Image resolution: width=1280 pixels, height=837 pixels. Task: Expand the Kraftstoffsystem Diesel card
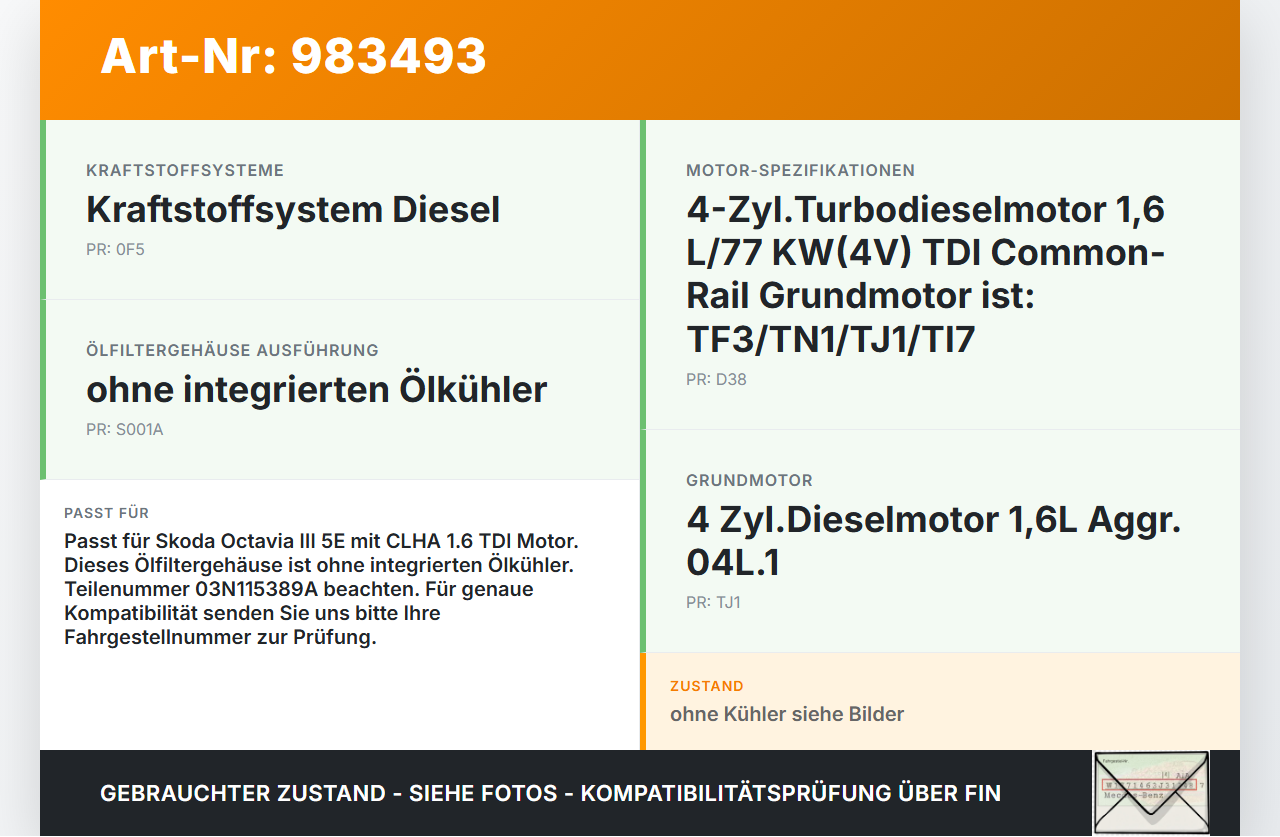tap(293, 210)
